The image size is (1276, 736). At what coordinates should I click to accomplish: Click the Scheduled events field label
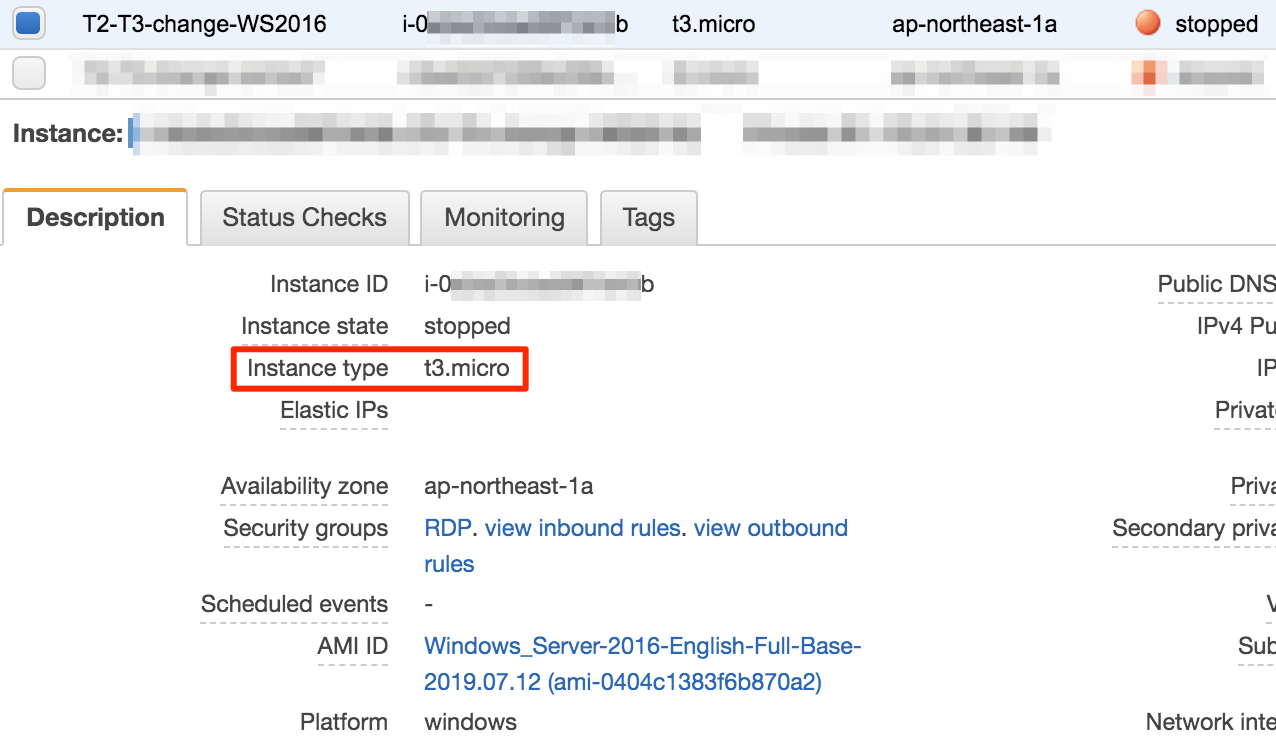tap(294, 604)
